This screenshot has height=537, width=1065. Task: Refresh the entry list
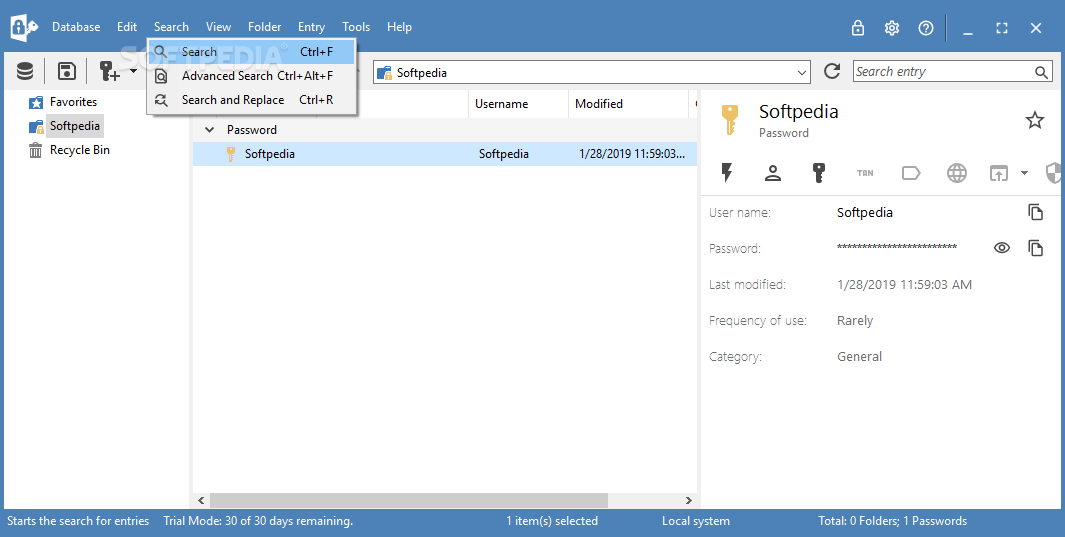pyautogui.click(x=832, y=71)
